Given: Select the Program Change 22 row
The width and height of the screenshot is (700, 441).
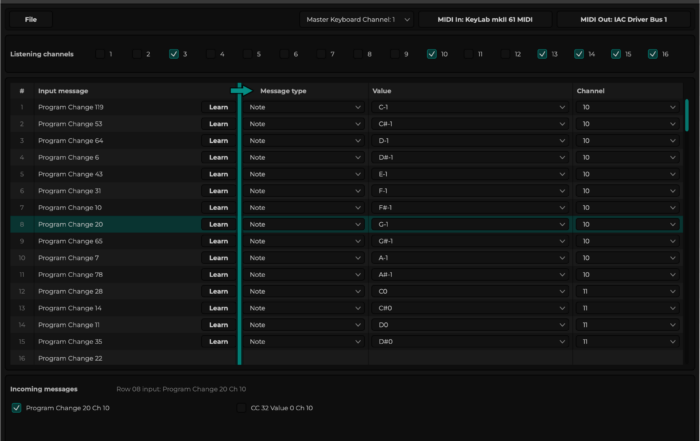Looking at the screenshot, I should [346, 358].
